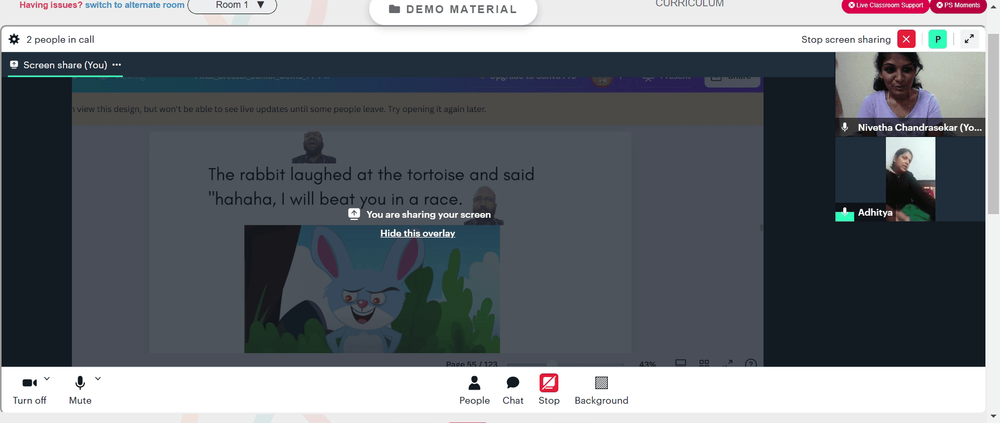The image size is (1000, 423).
Task: Expand microphone options chevron
Action: coord(98,378)
